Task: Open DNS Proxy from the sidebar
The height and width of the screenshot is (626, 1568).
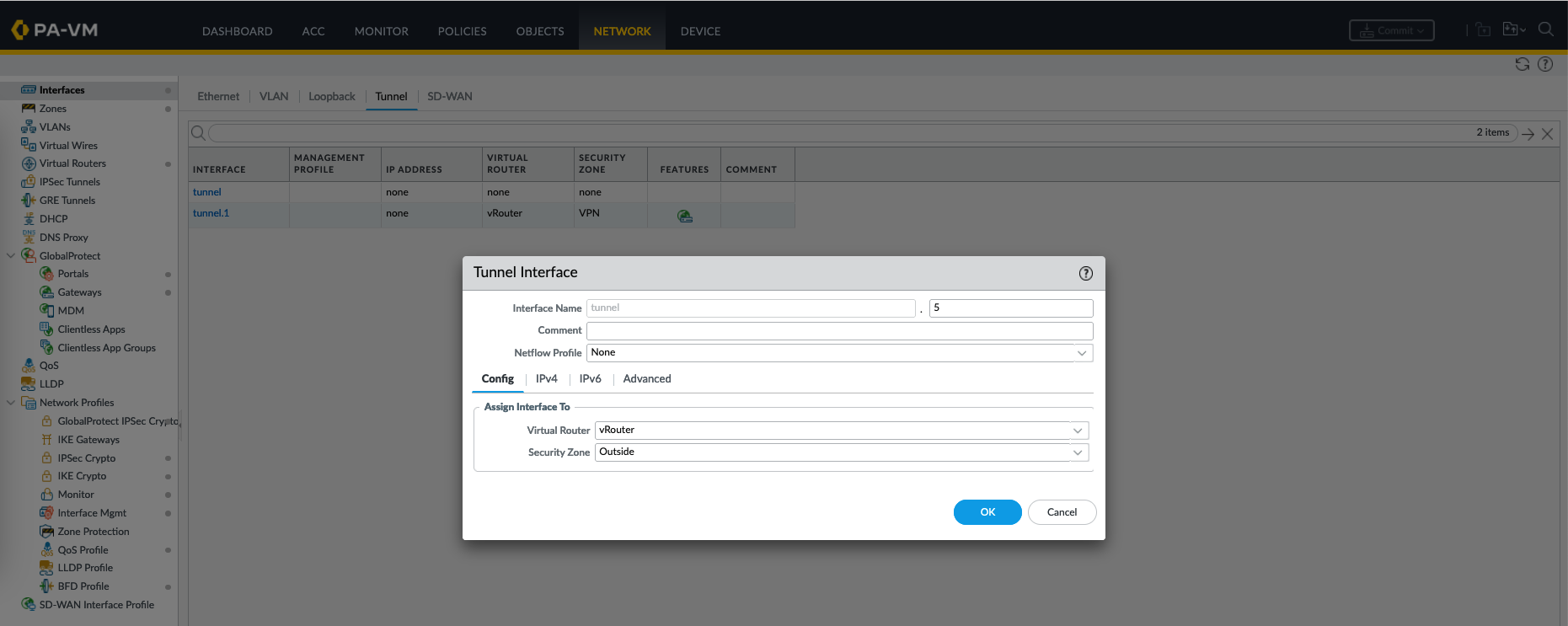Action: pos(63,238)
